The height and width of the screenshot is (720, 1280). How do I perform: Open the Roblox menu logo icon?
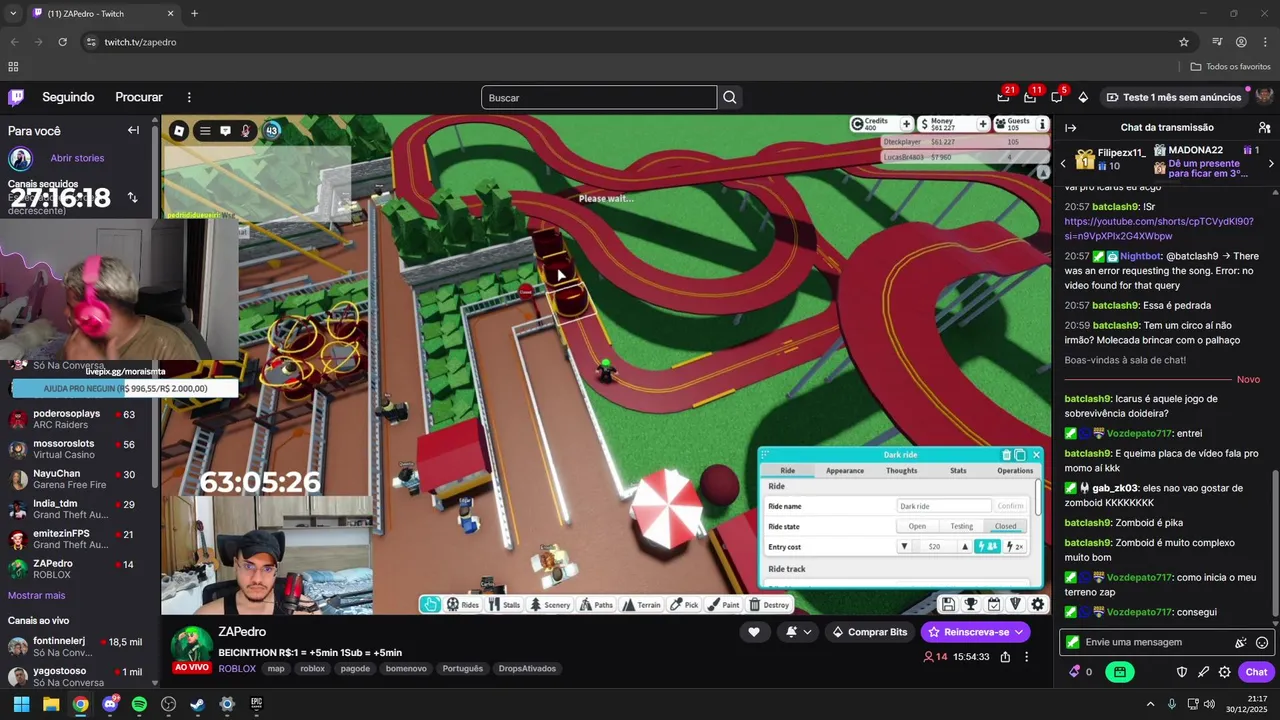pos(179,130)
